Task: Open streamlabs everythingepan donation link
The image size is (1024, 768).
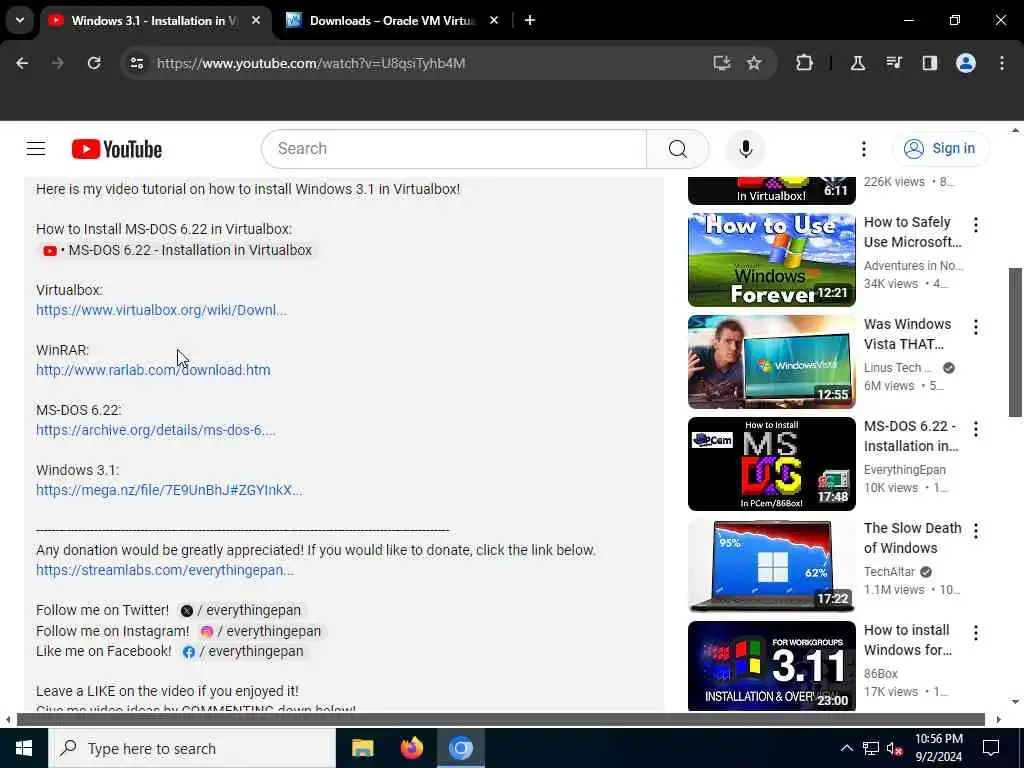Action: 165,570
